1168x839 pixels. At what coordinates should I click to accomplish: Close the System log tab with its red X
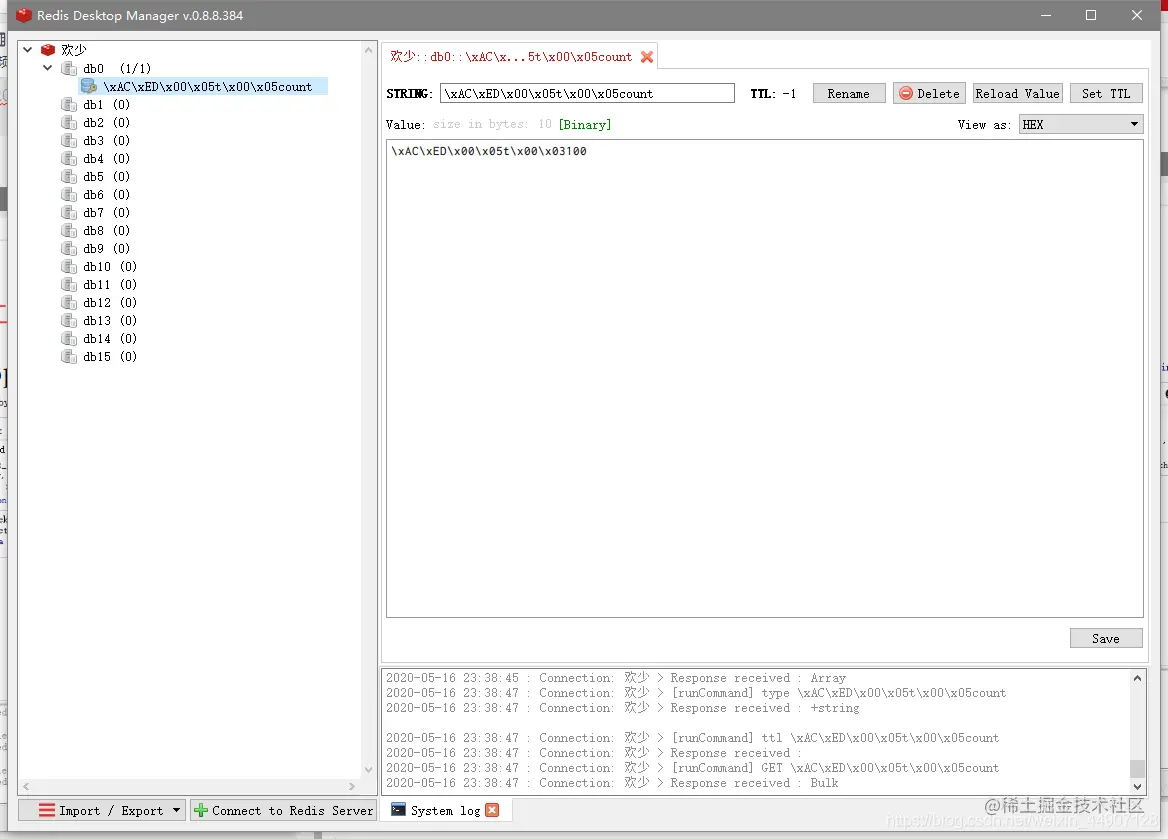(x=492, y=810)
